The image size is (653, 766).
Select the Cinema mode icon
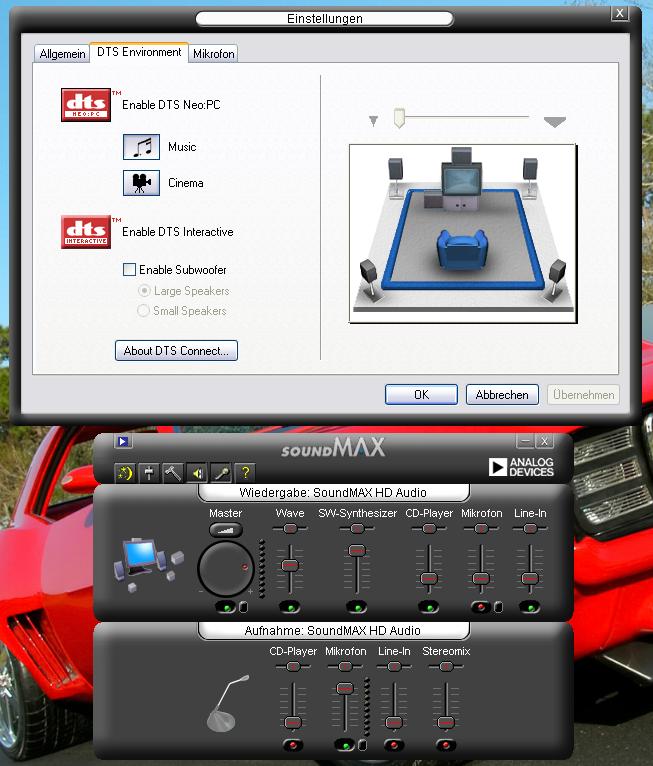141,183
